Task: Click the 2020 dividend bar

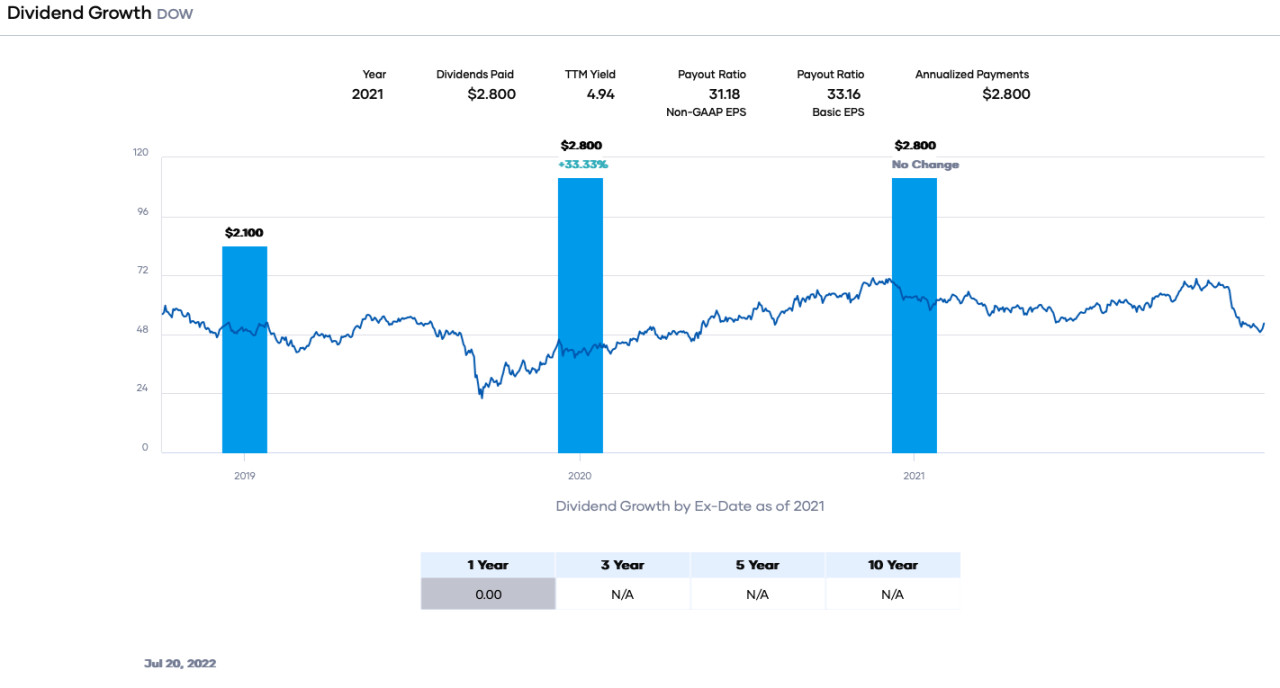Action: point(580,315)
